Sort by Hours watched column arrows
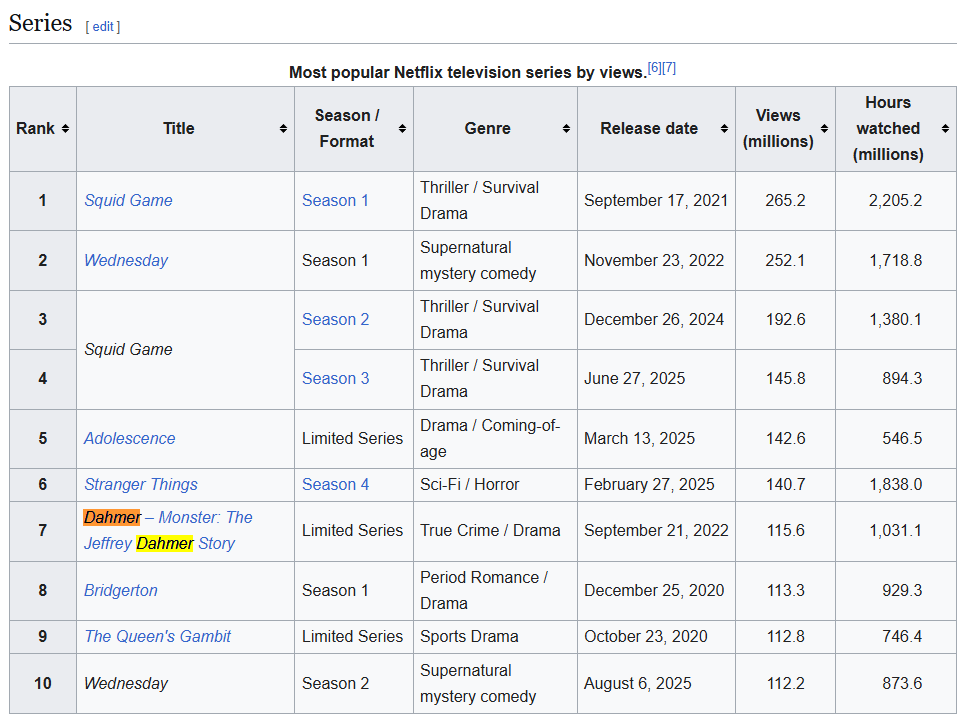 (x=945, y=129)
